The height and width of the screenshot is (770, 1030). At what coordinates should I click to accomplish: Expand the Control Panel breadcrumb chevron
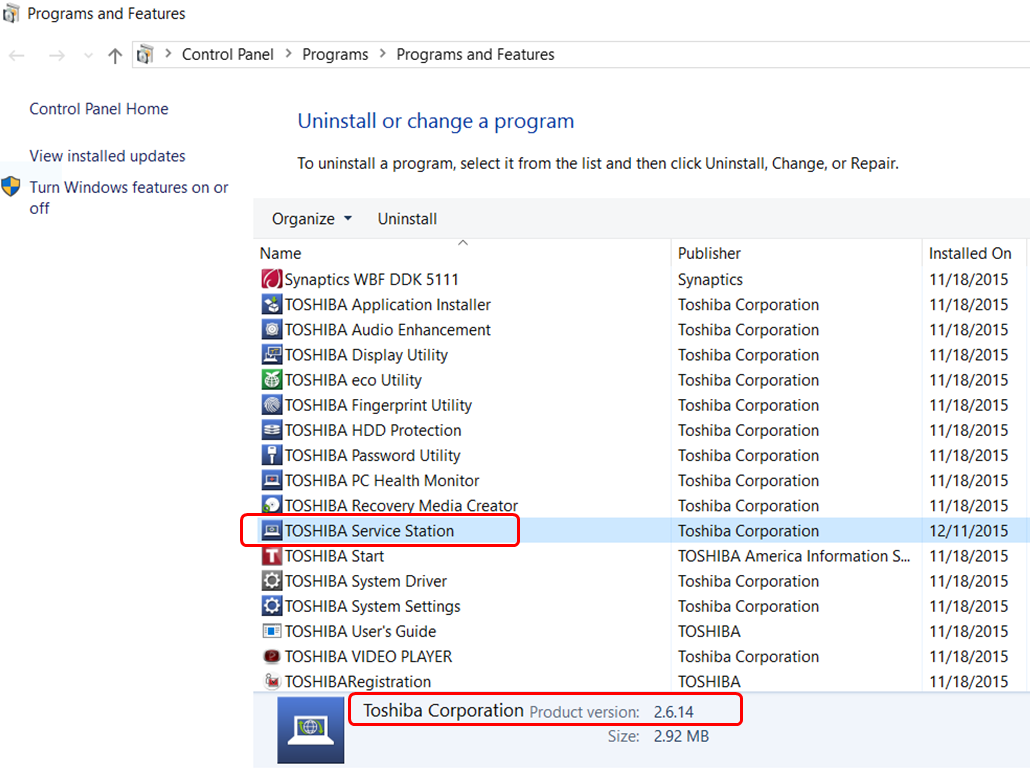[x=288, y=55]
